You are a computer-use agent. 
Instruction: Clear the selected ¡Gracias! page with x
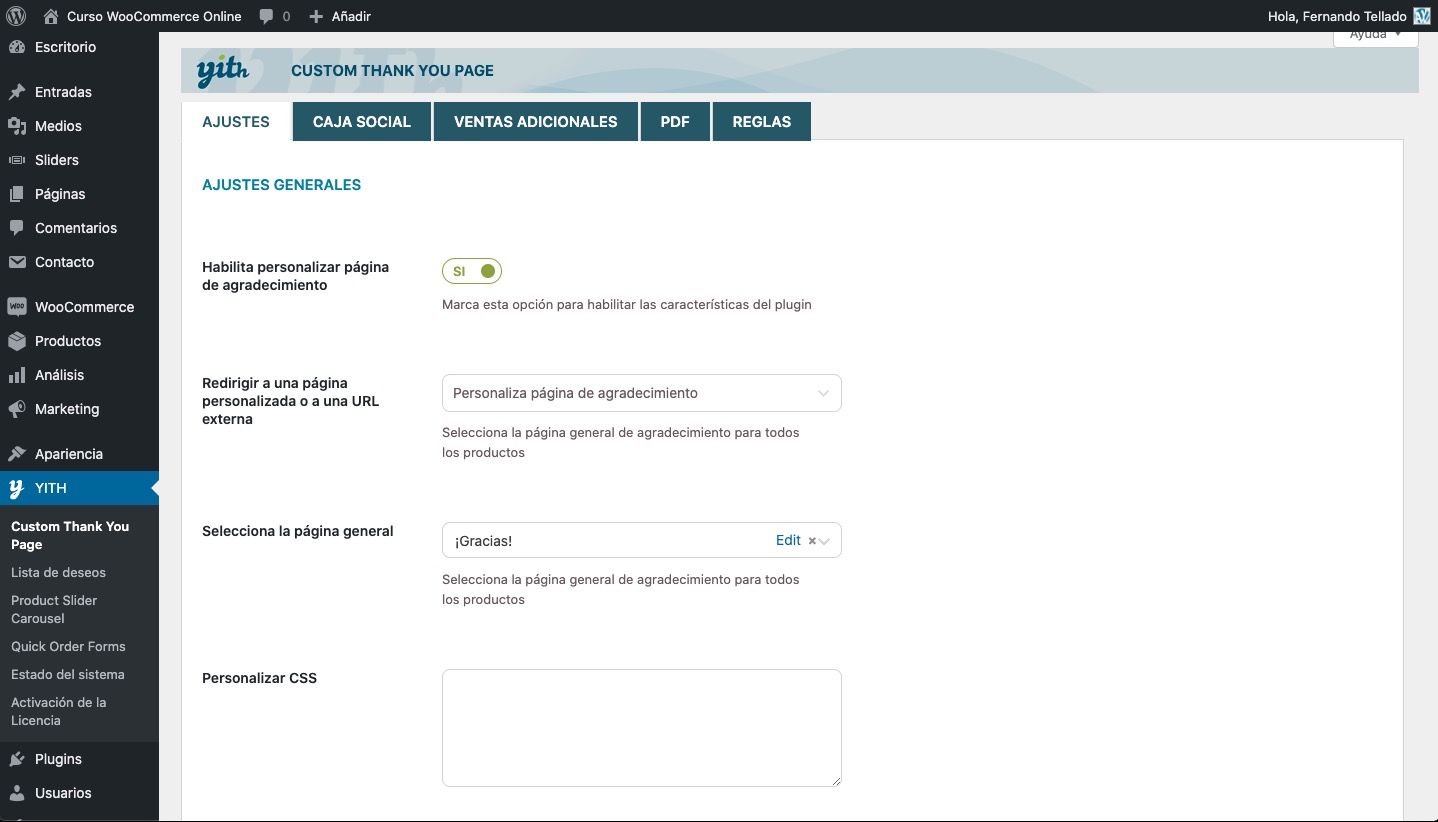[x=811, y=541]
